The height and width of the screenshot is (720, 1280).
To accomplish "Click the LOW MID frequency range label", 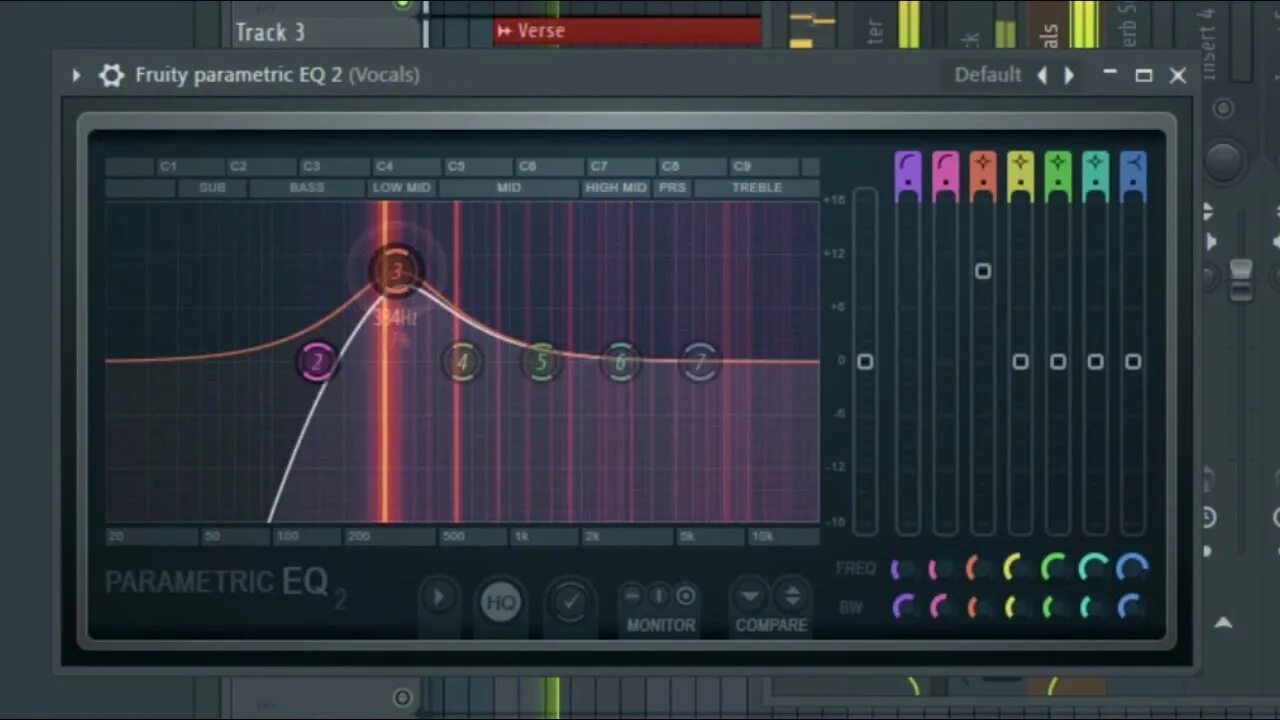I will tap(402, 188).
